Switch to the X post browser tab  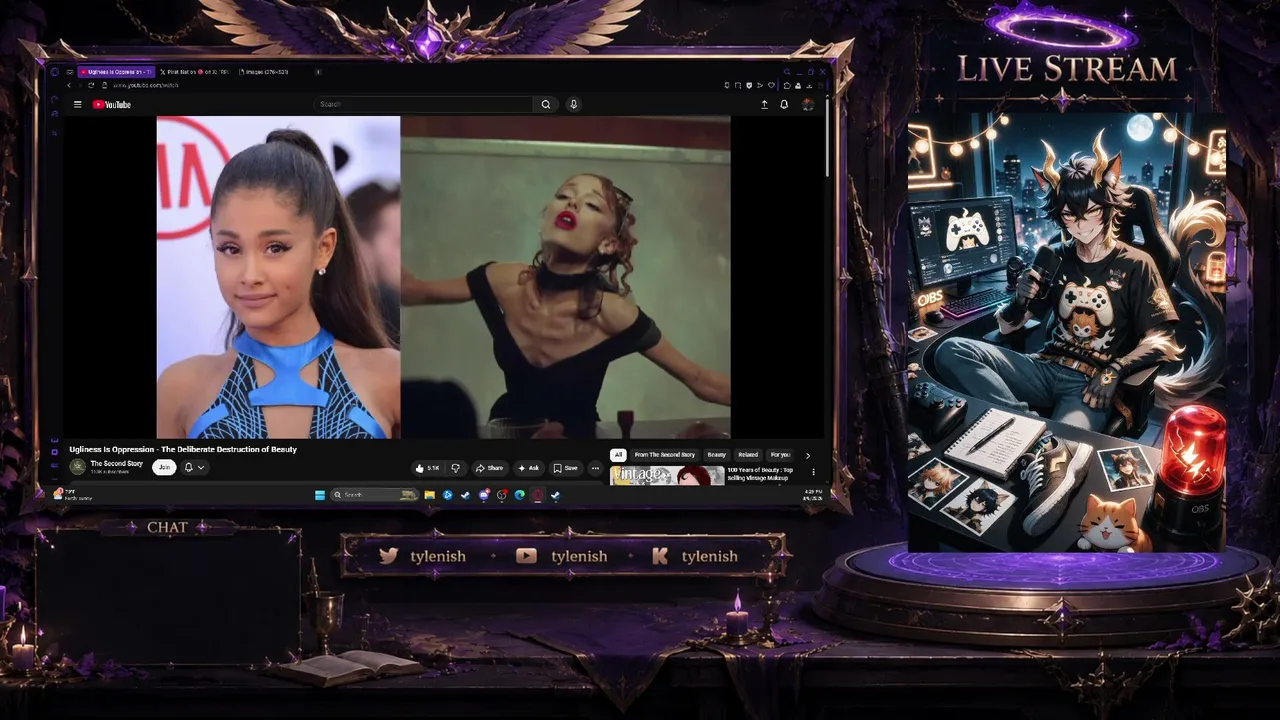(x=195, y=72)
